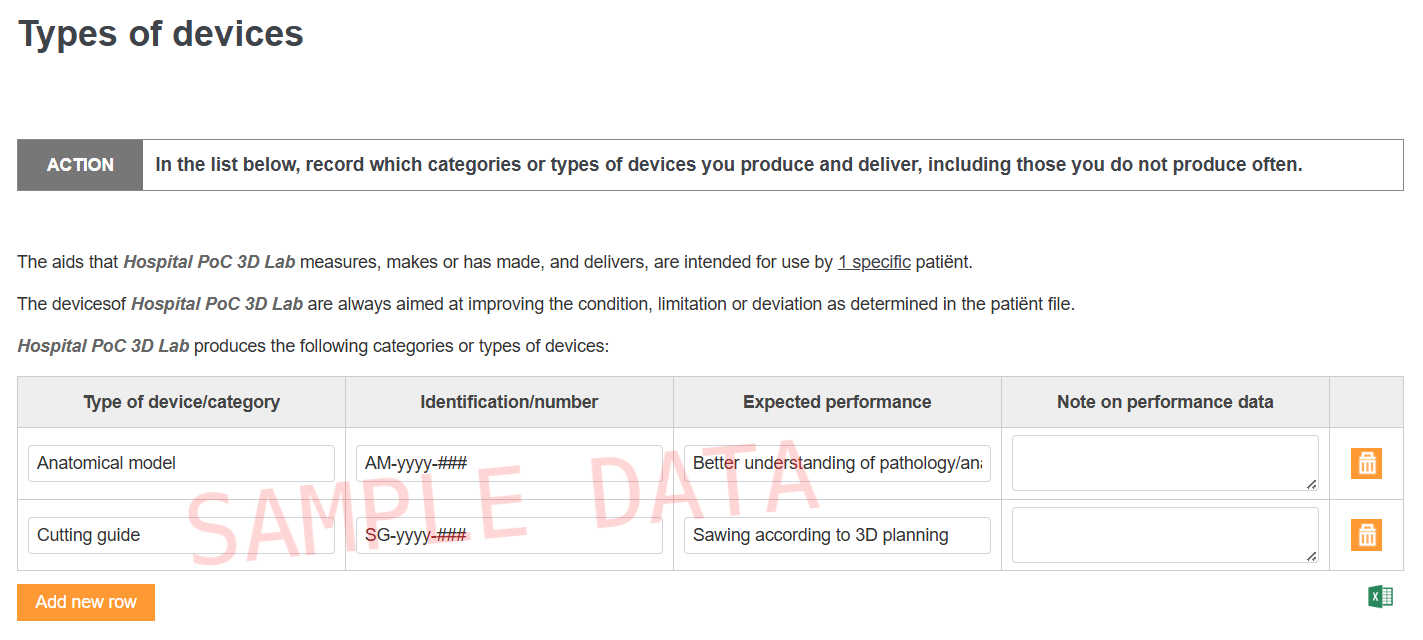Click the 'Sawing according to 3D planning' field
This screenshot has height=640, width=1423.
tap(837, 535)
